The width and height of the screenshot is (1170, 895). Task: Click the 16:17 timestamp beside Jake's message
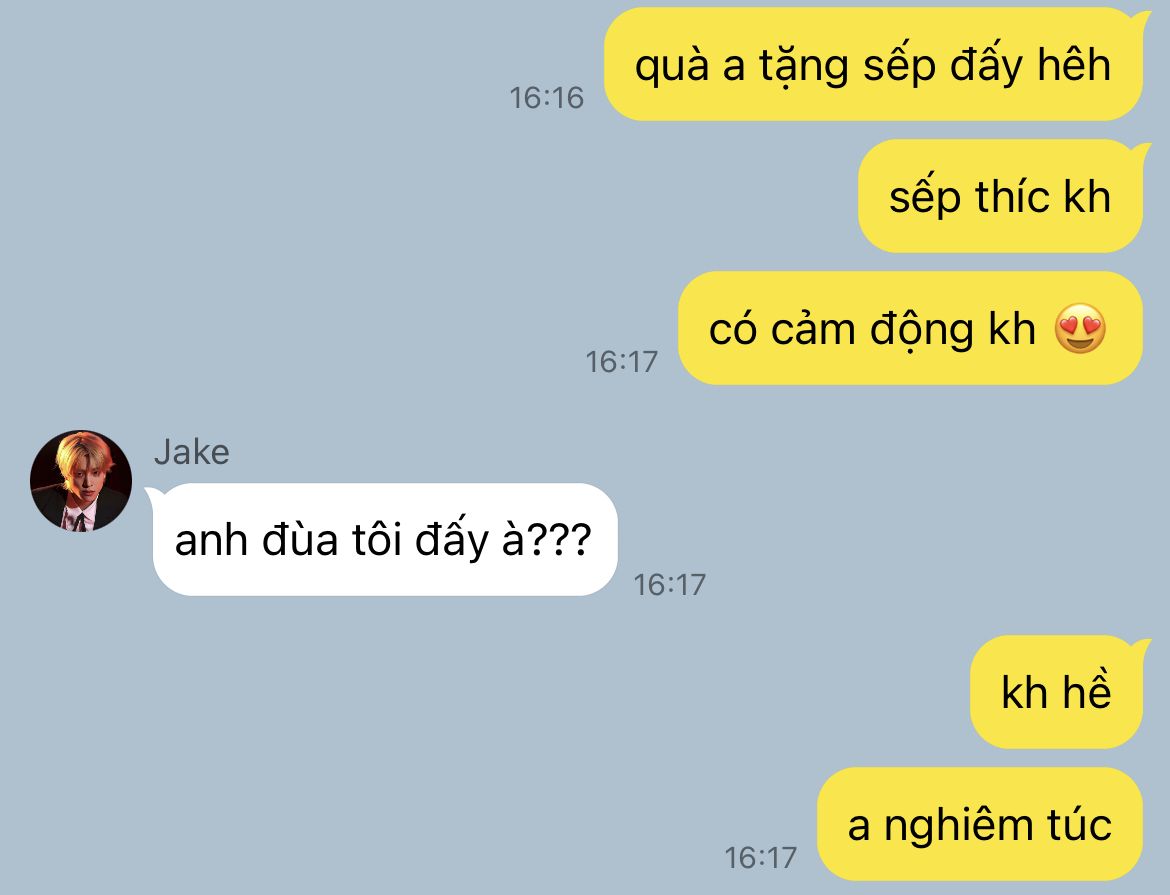point(669,585)
